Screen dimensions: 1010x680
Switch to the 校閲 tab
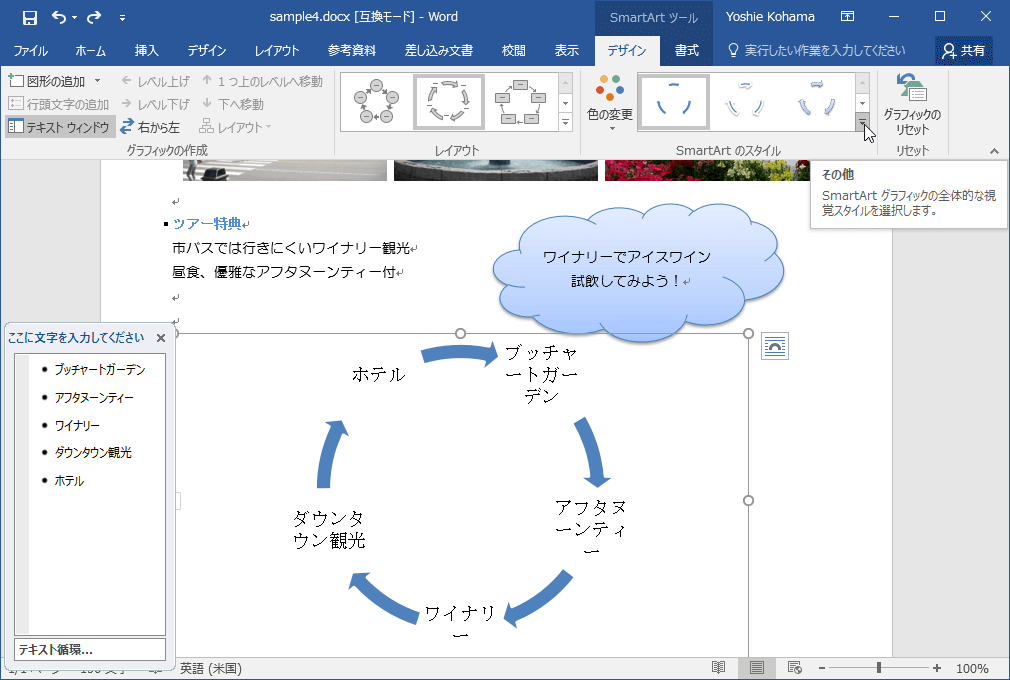(513, 51)
